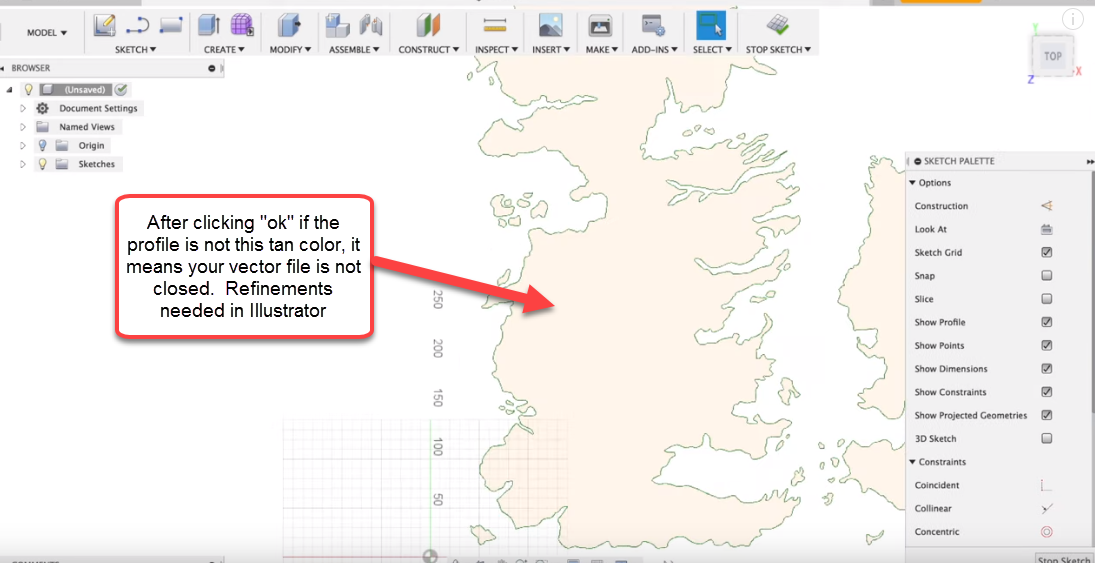Collapse the root (Unsaved) tree node
The image size is (1095, 563).
pos(10,89)
